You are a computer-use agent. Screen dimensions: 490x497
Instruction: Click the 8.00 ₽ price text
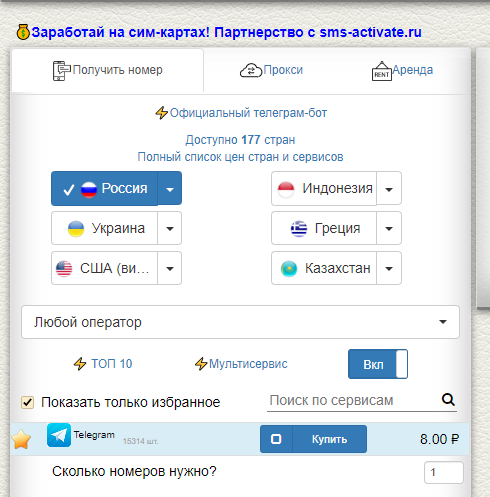(439, 439)
